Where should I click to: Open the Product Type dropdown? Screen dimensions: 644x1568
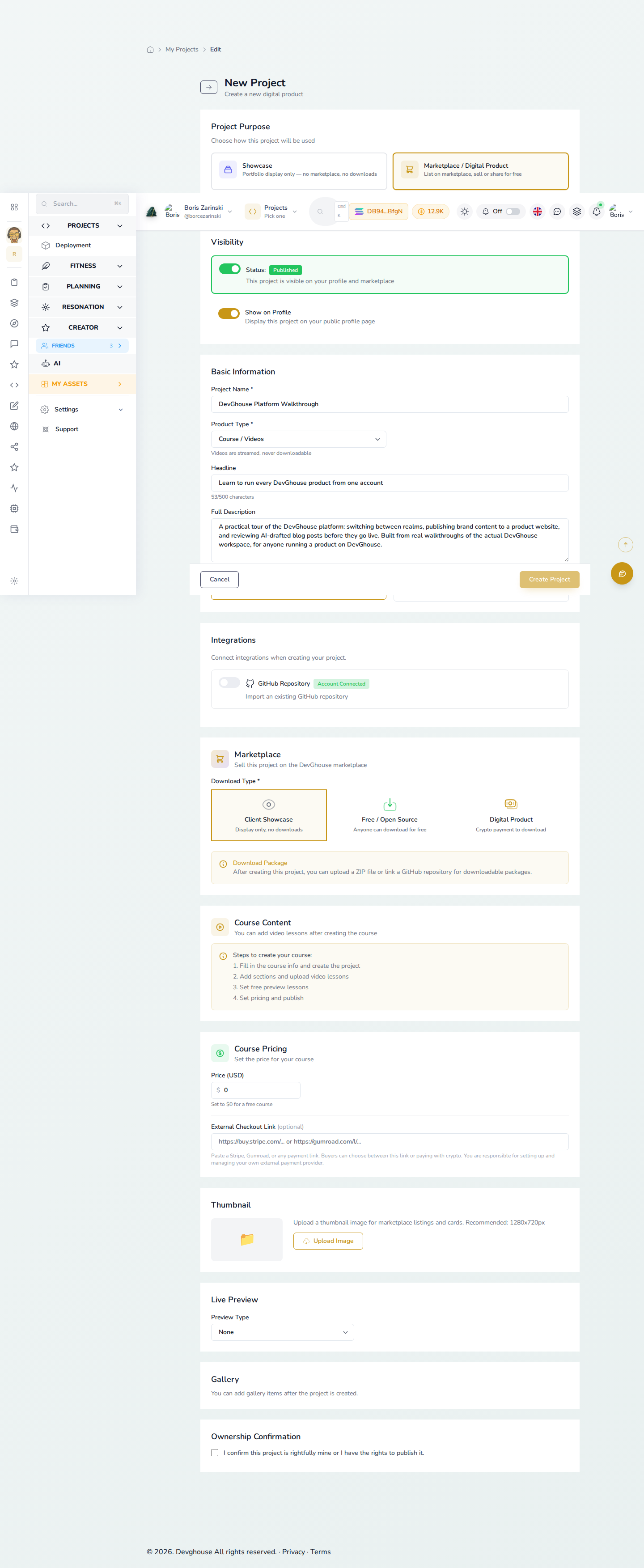click(x=298, y=439)
